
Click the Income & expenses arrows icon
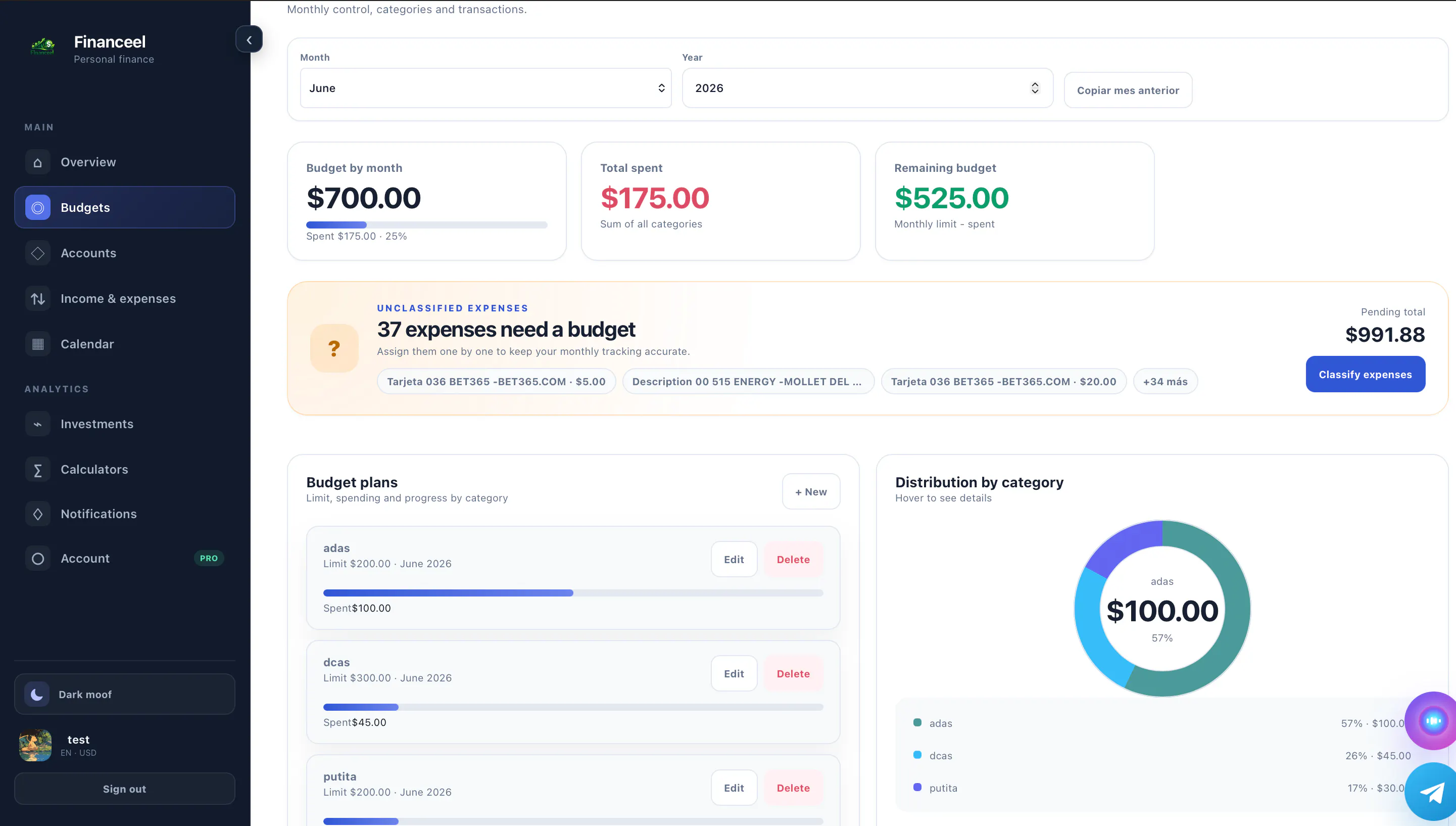38,298
